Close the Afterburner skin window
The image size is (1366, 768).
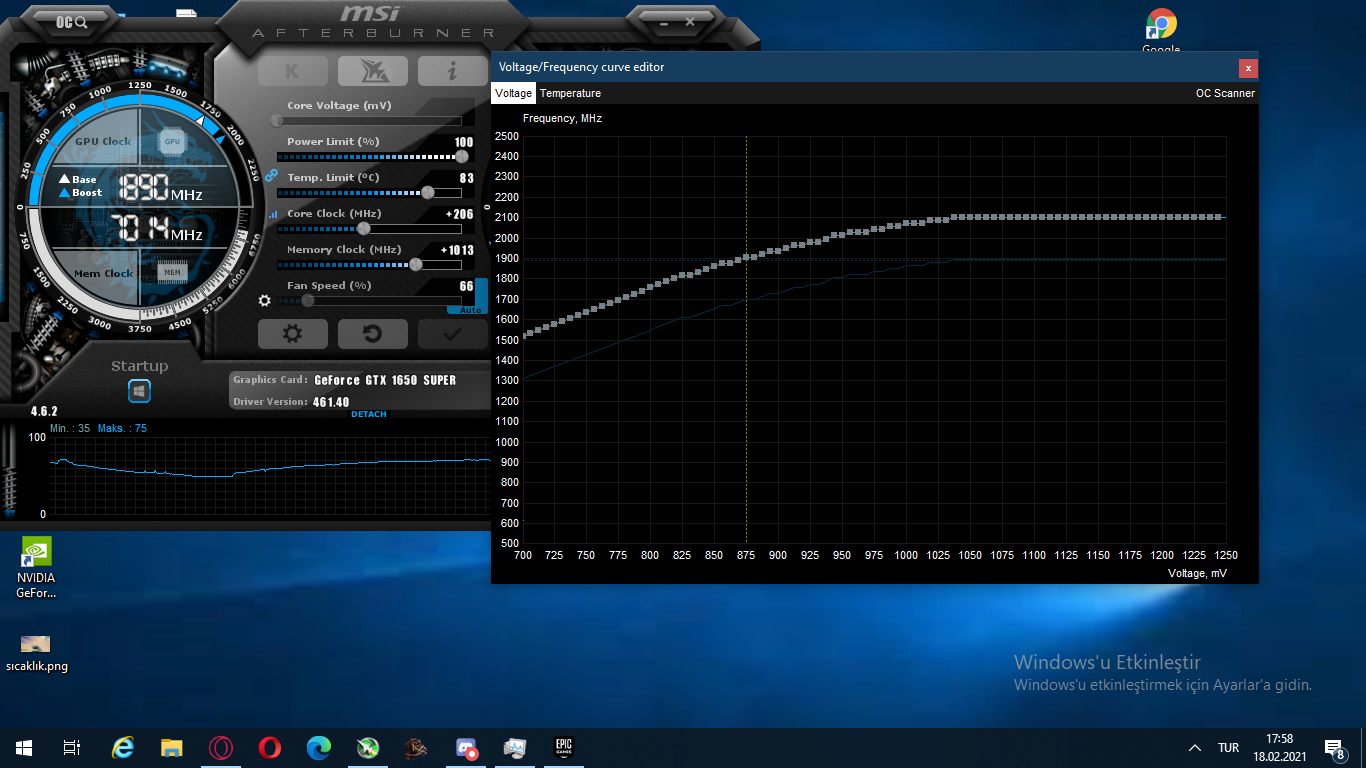690,21
